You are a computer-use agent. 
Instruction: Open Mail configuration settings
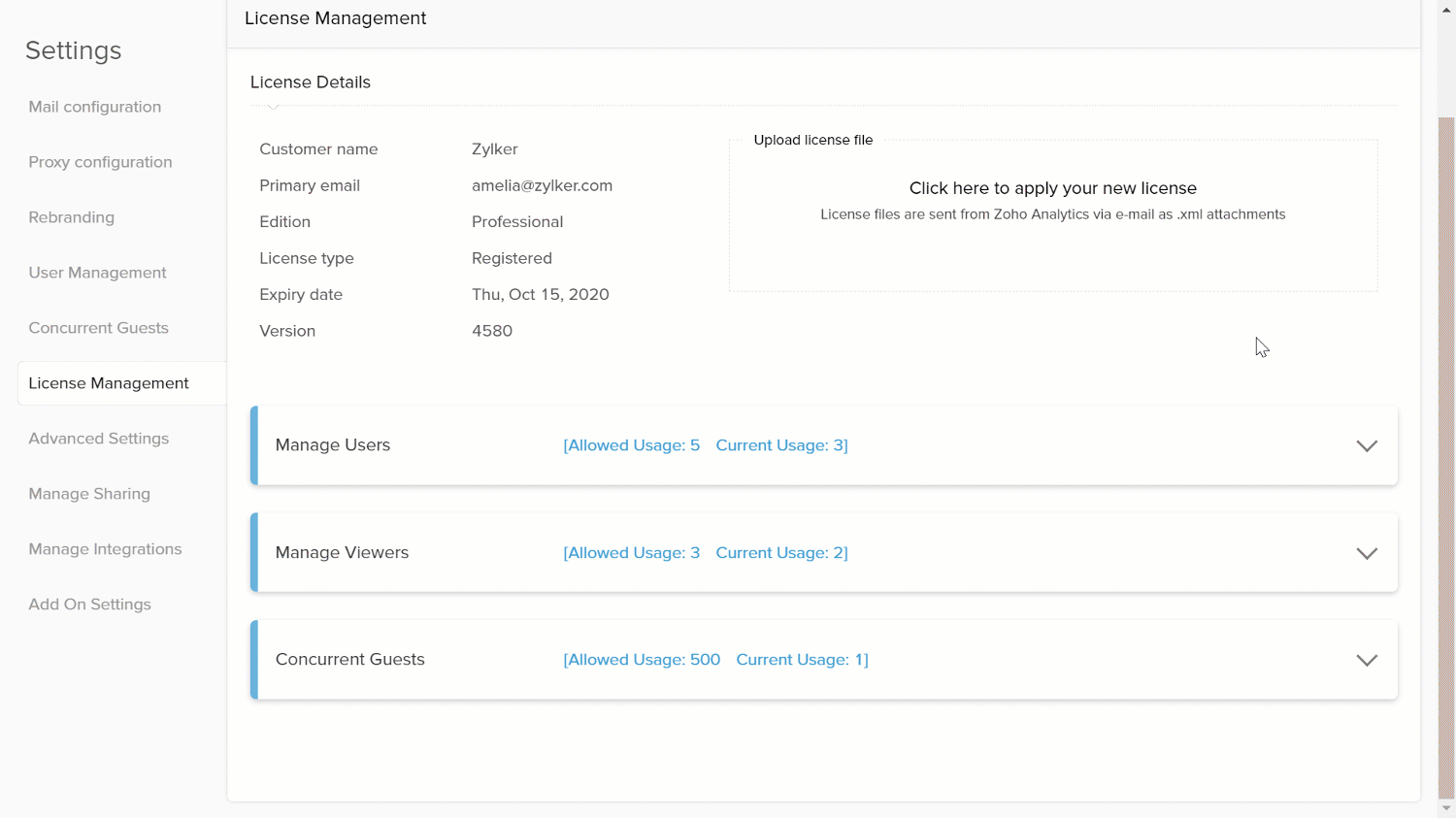(95, 107)
